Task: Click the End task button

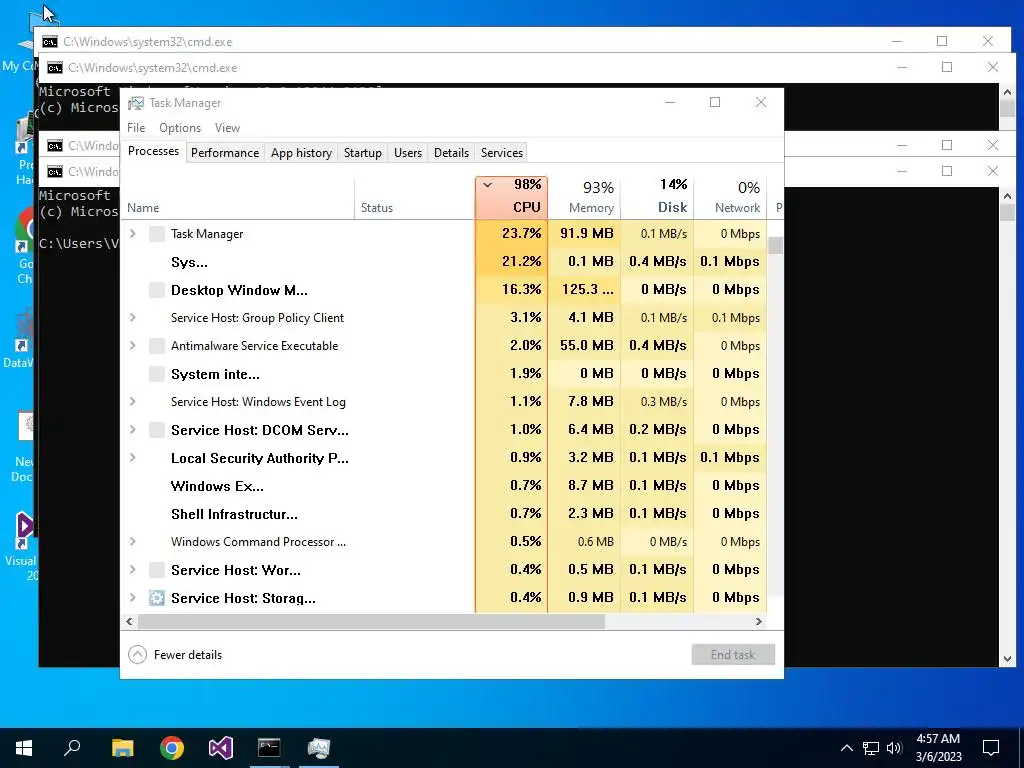Action: tap(733, 655)
